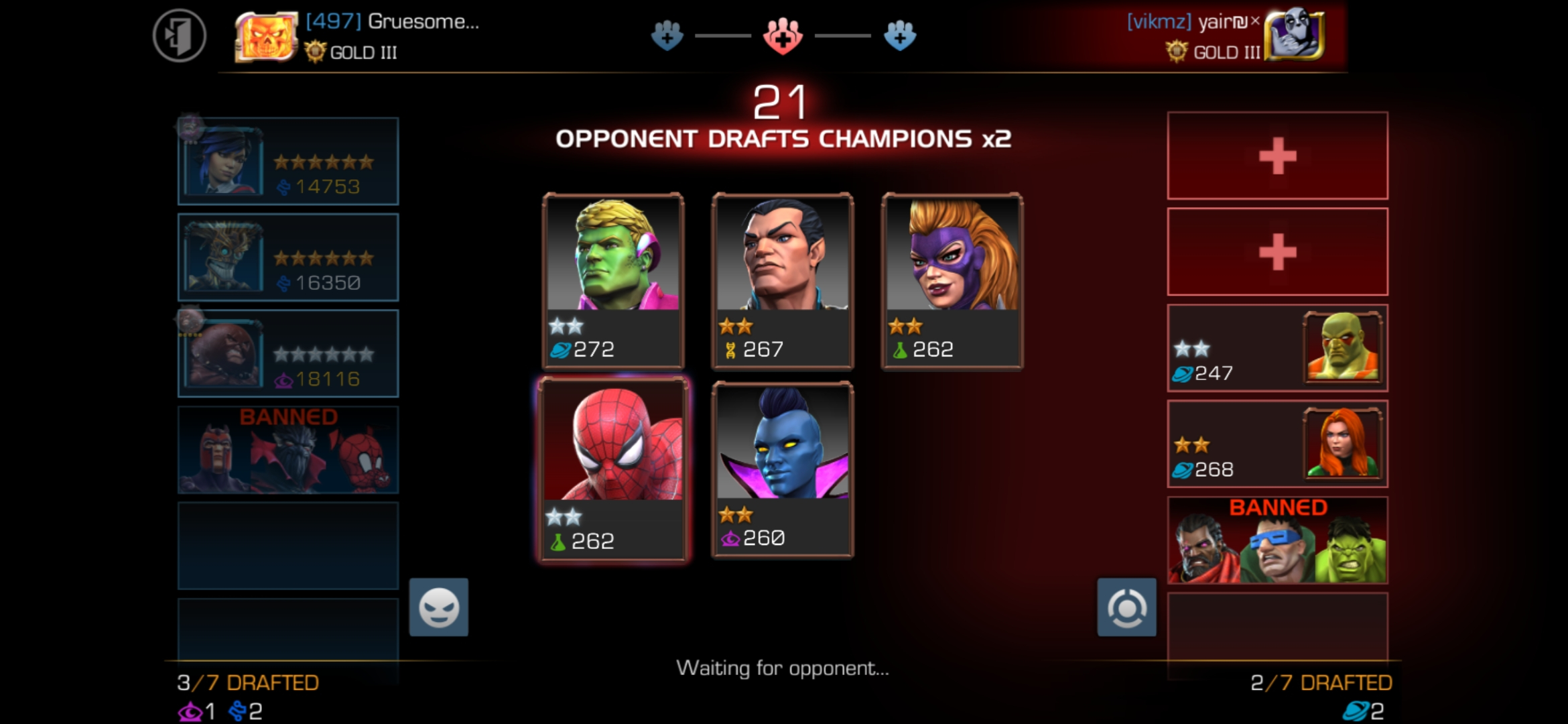Screen dimensions: 1568x724
Task: Tap the exit door icon
Action: pyautogui.click(x=179, y=36)
